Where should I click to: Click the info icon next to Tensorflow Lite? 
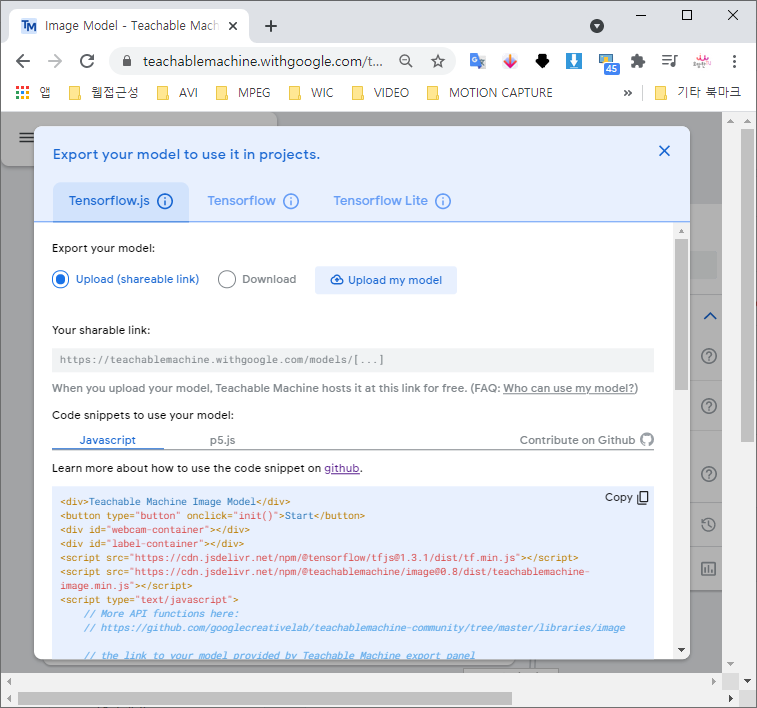(x=443, y=201)
